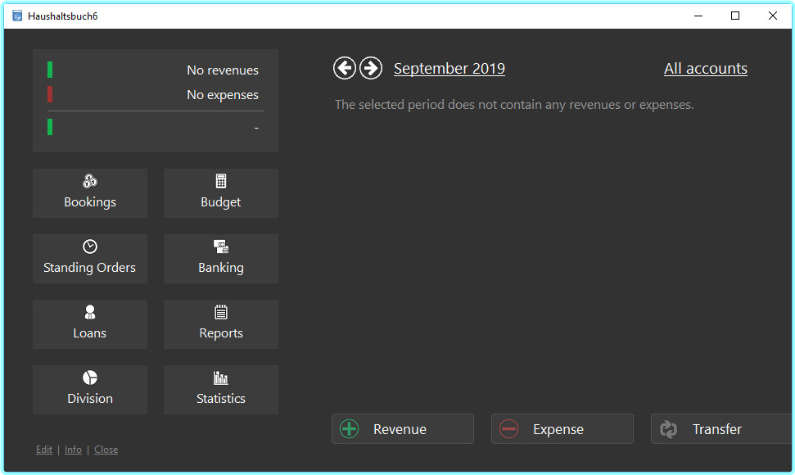
Task: Open the Budget calculator section
Action: (221, 193)
